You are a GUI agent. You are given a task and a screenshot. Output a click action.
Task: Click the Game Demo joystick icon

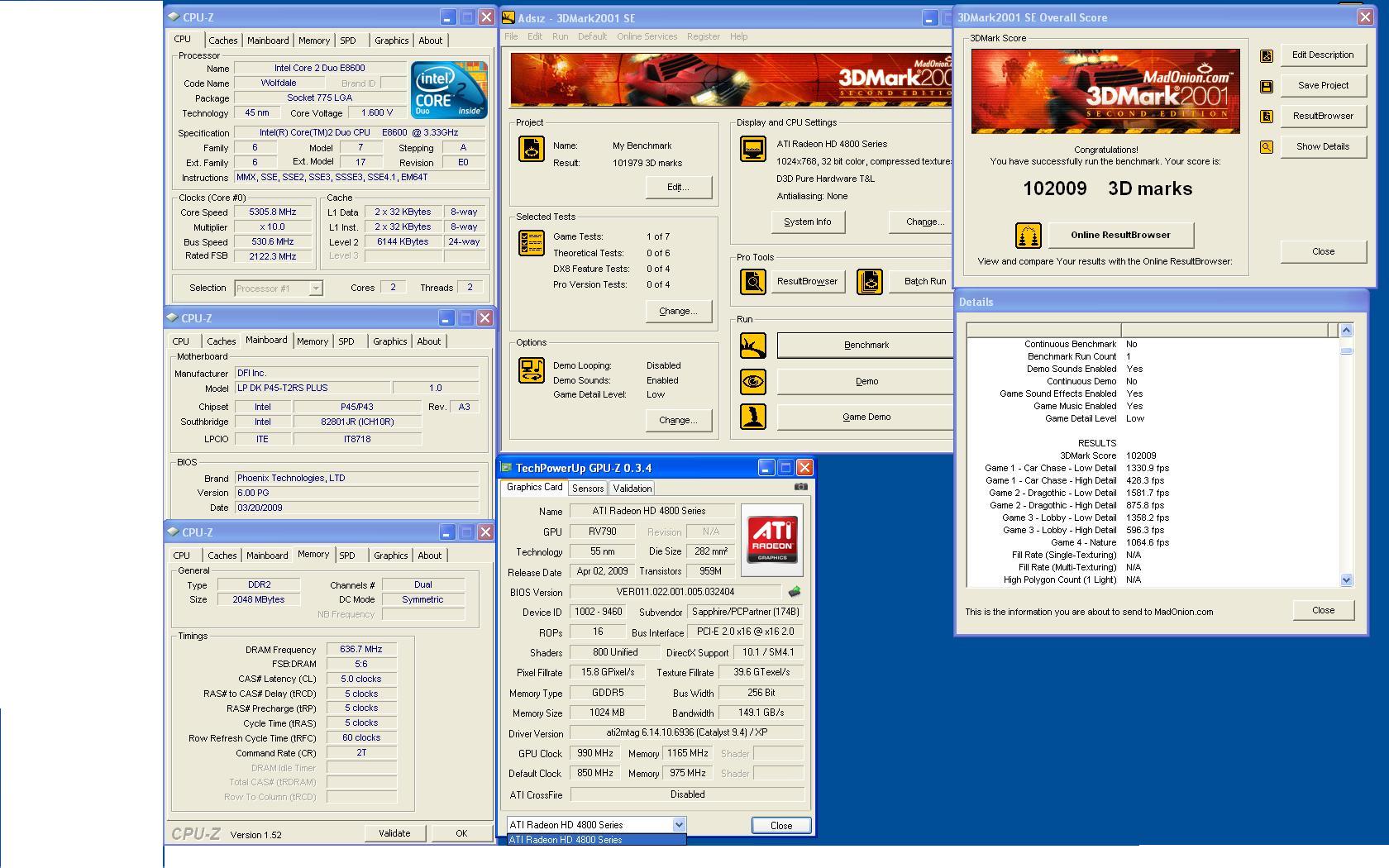coord(752,417)
